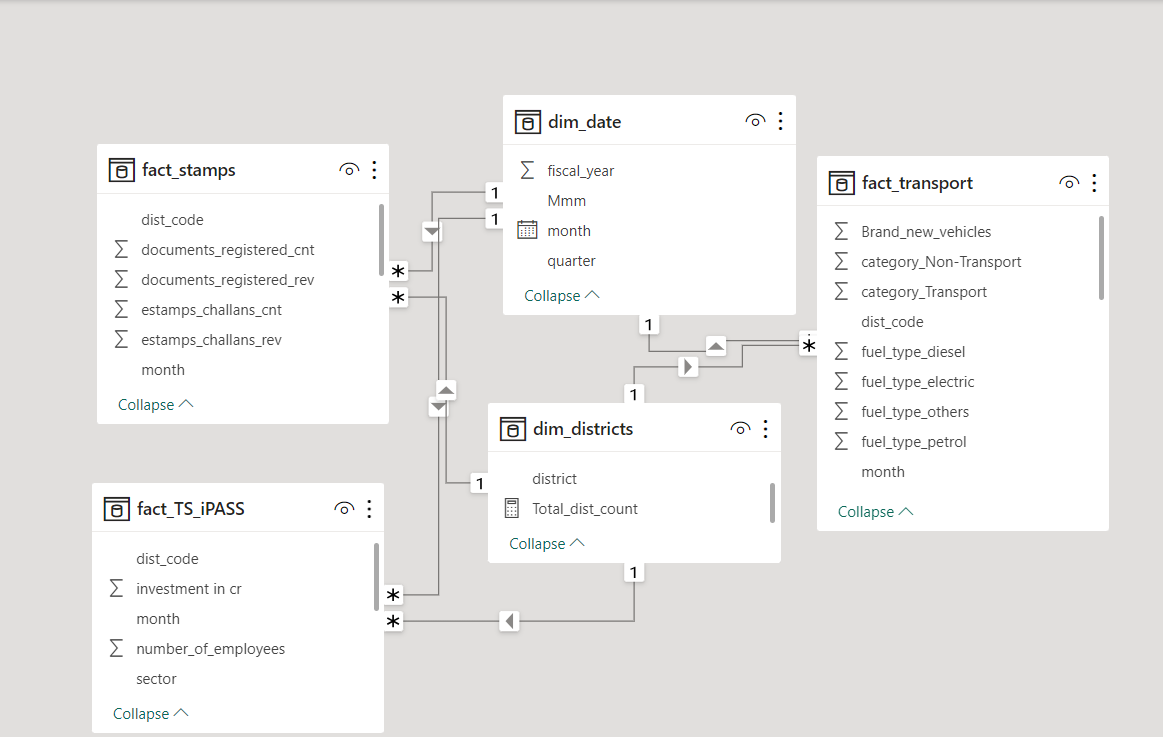
Task: Select the fiscal_year field in dim_date
Action: pos(580,171)
